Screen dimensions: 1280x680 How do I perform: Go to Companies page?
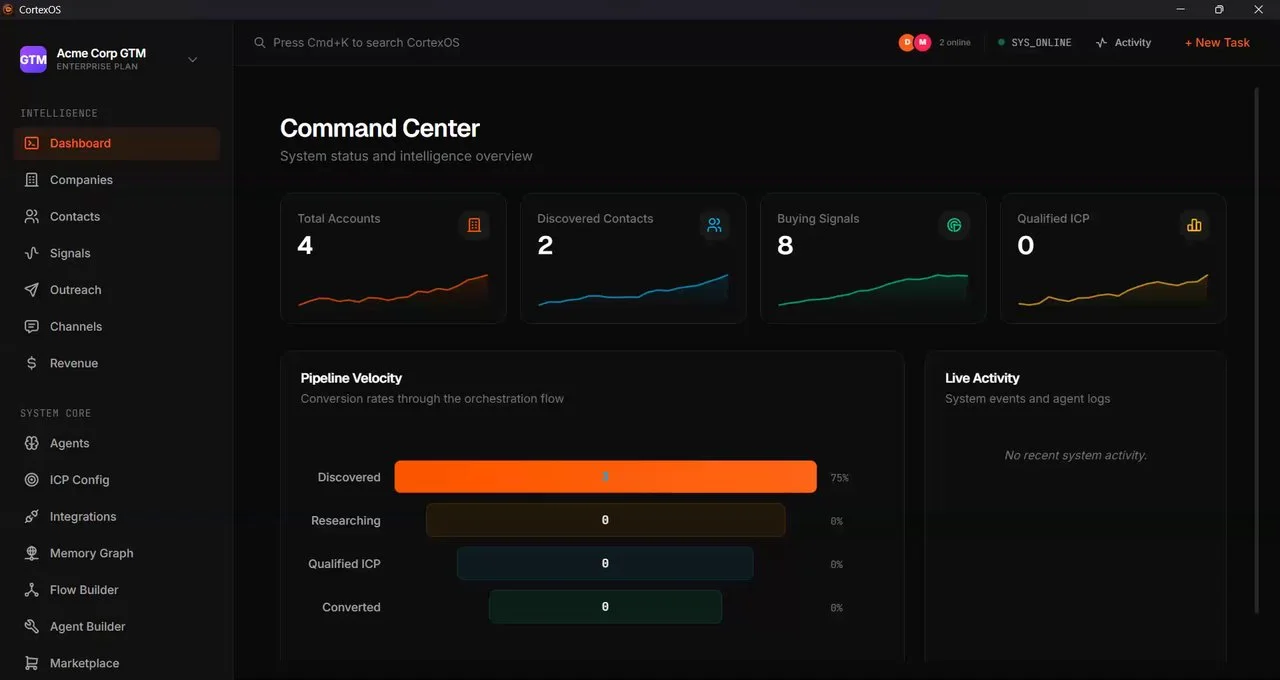point(117,180)
